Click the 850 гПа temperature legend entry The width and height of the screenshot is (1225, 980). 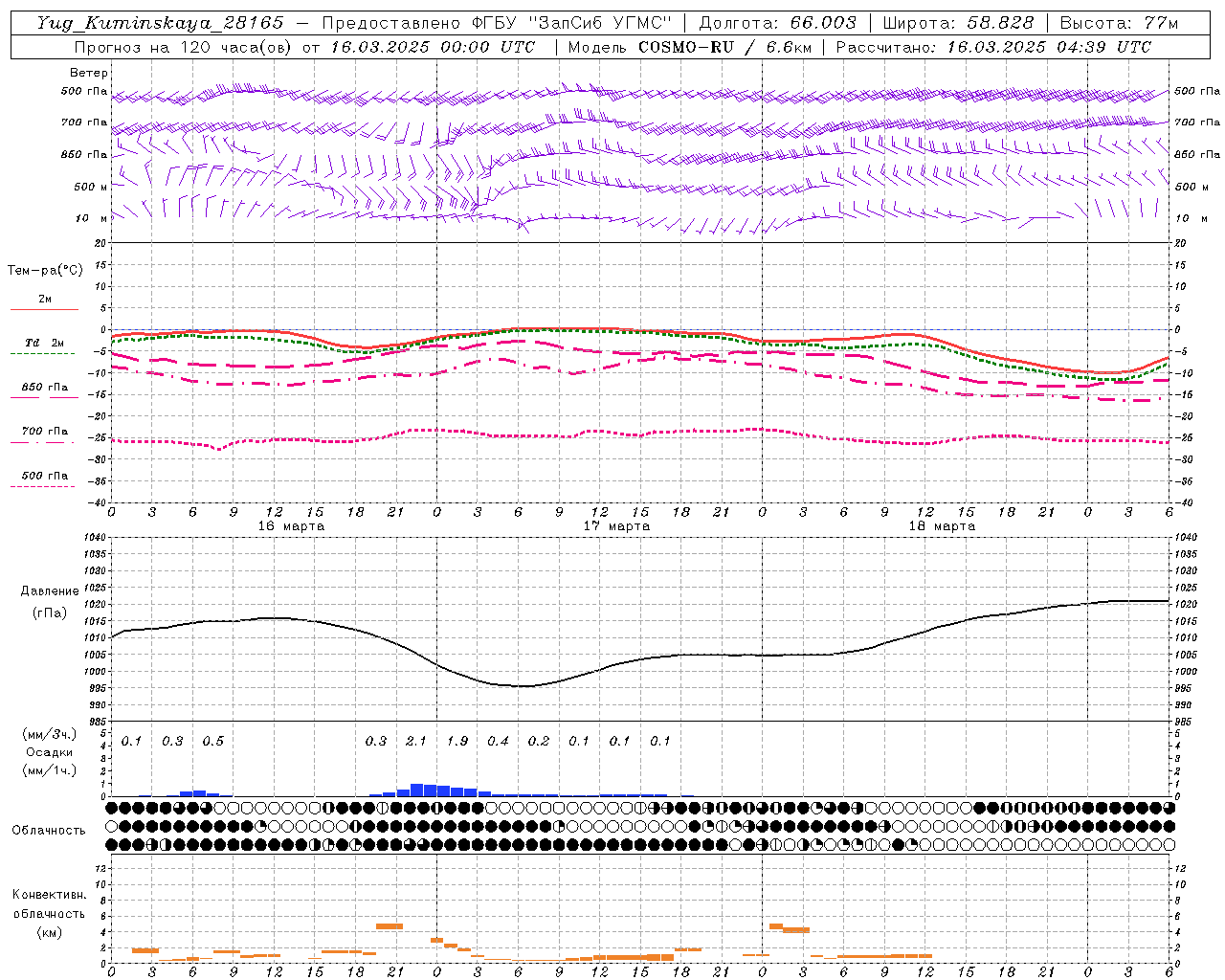[45, 388]
